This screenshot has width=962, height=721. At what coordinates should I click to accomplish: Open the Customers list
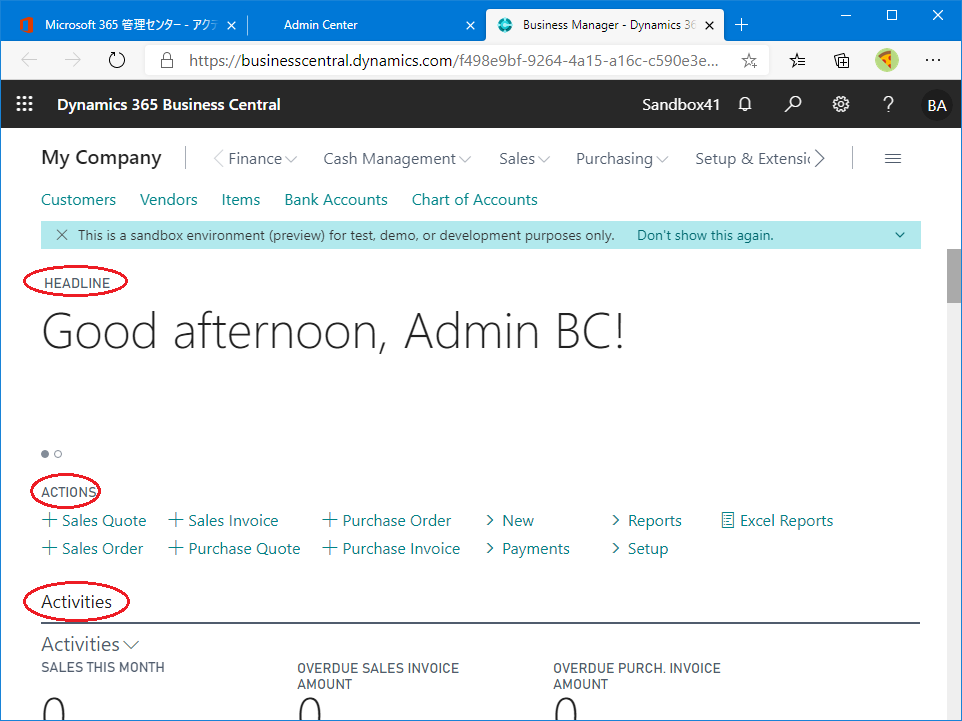point(79,199)
